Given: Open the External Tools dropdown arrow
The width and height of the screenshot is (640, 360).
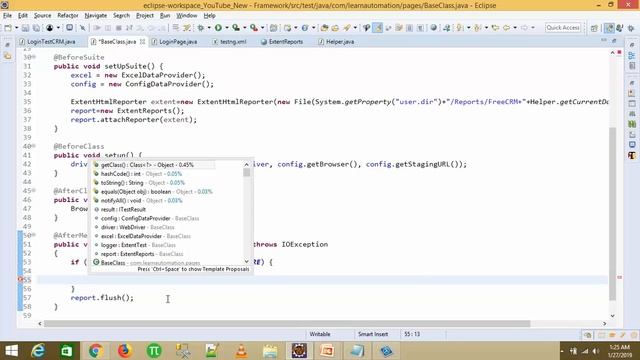Looking at the screenshot, I should click(262, 28).
